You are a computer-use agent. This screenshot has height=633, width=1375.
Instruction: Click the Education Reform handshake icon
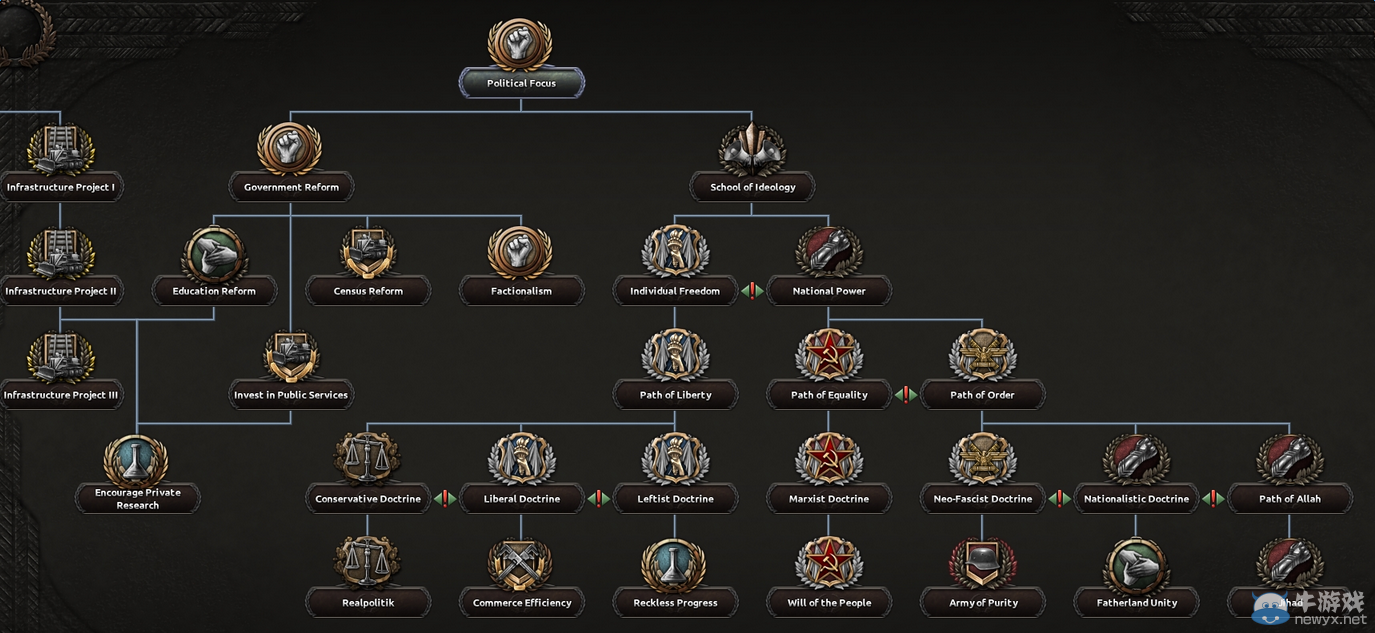tap(214, 254)
